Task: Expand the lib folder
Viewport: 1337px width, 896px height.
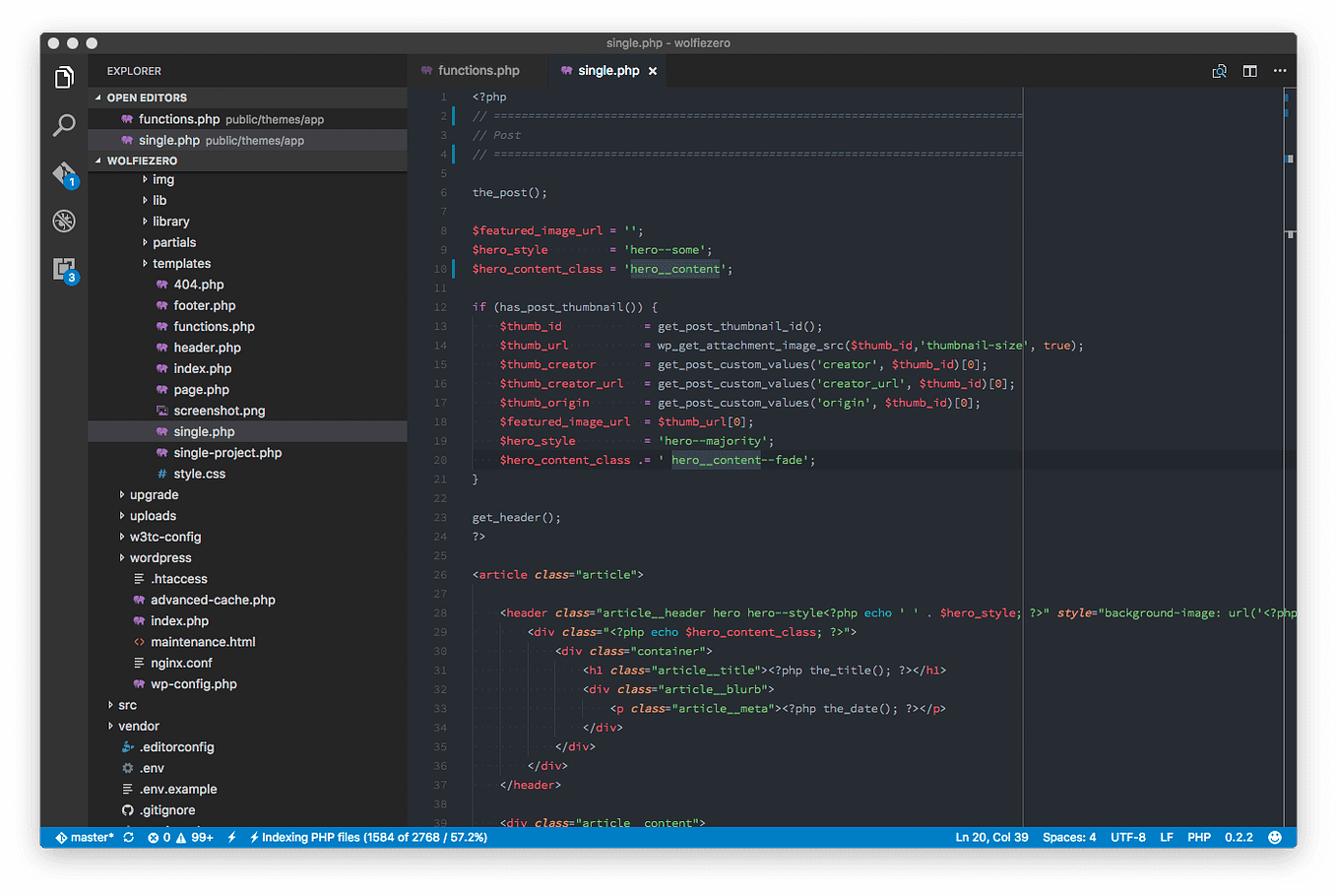Action: click(248, 200)
